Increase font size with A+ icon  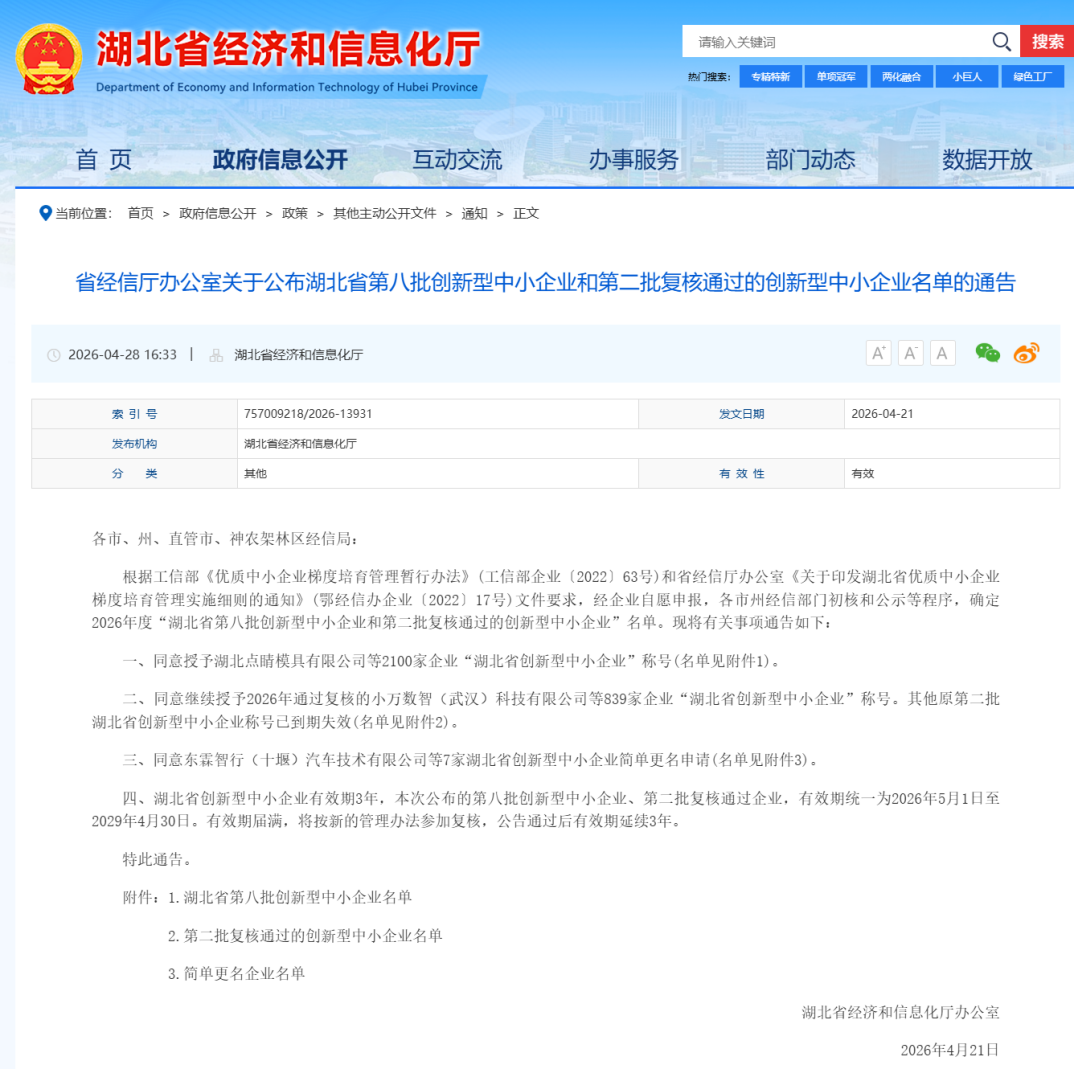(x=878, y=353)
